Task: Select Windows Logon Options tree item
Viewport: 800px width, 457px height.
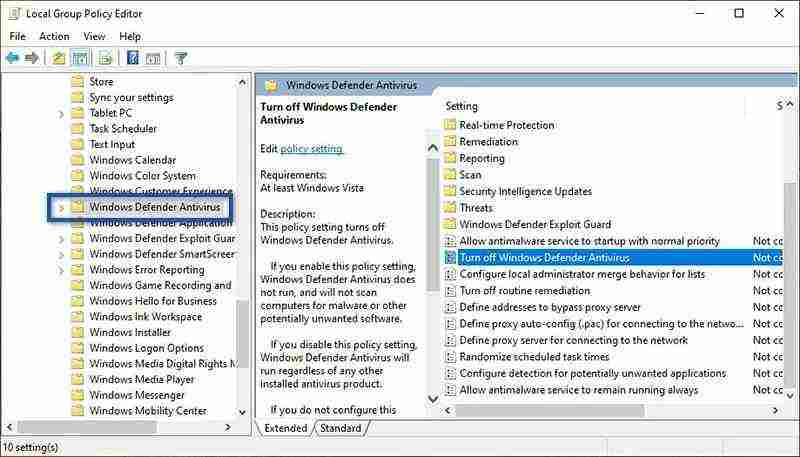Action: click(146, 348)
